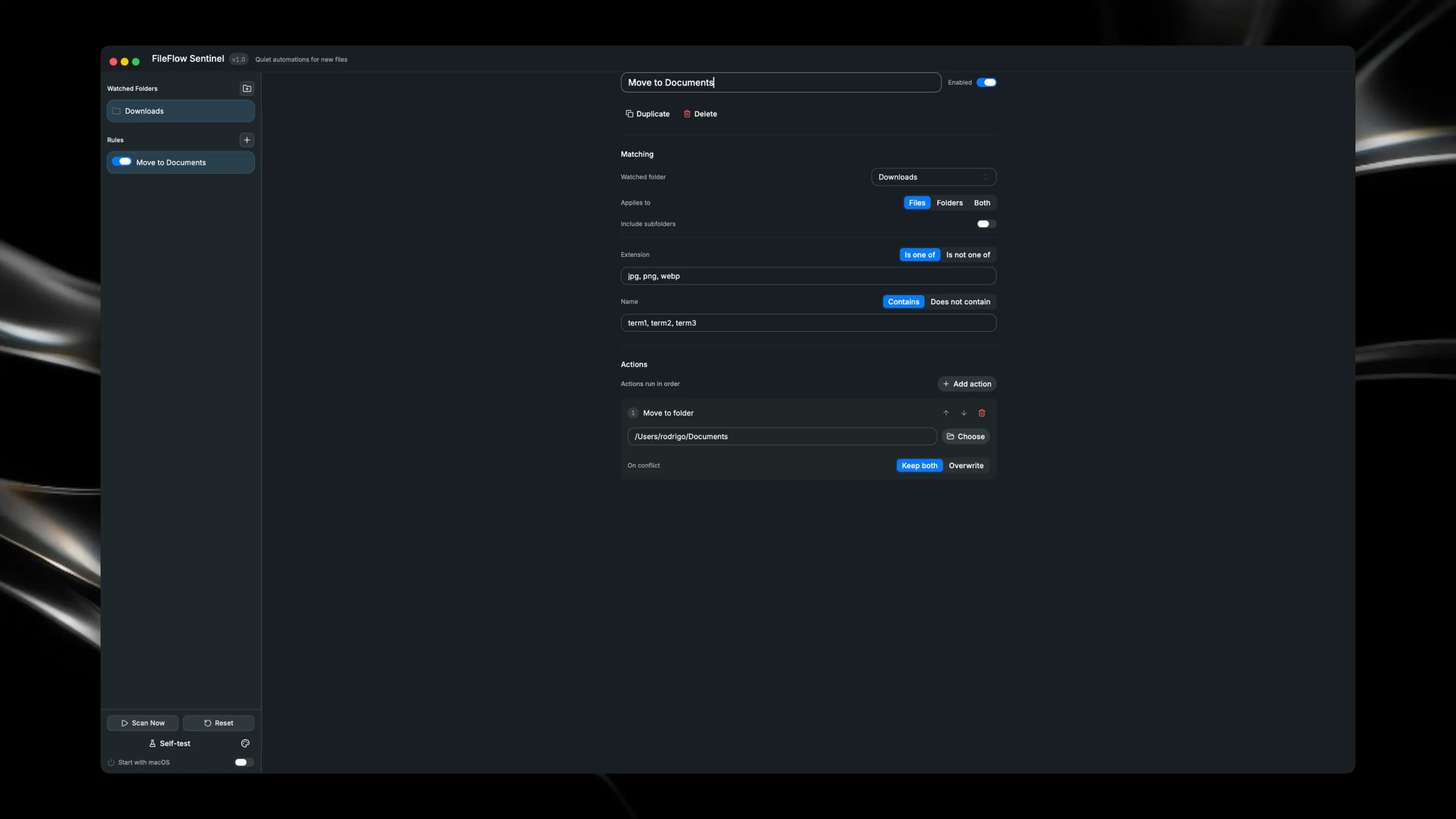Click the 'Actions run in order' label
The height and width of the screenshot is (819, 1456).
pos(650,384)
